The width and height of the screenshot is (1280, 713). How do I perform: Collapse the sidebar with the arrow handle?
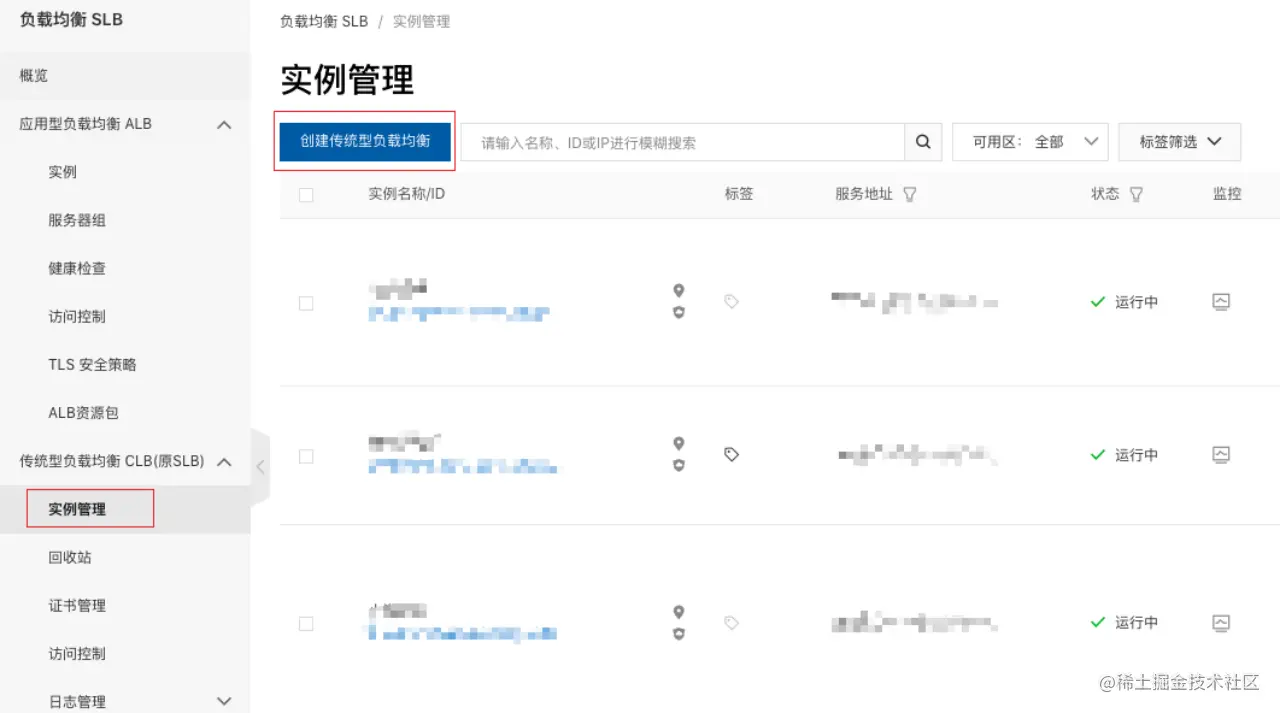pos(260,466)
